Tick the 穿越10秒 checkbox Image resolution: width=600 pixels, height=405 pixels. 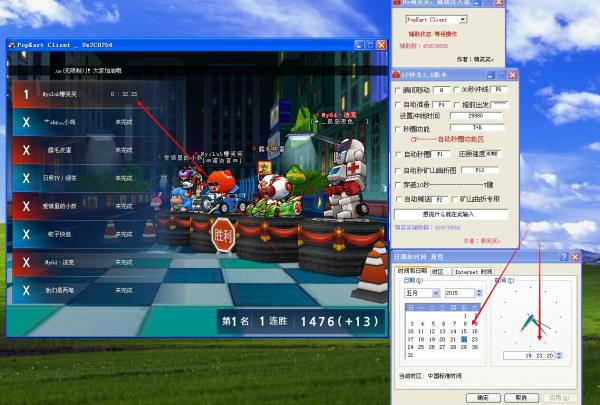click(x=398, y=185)
